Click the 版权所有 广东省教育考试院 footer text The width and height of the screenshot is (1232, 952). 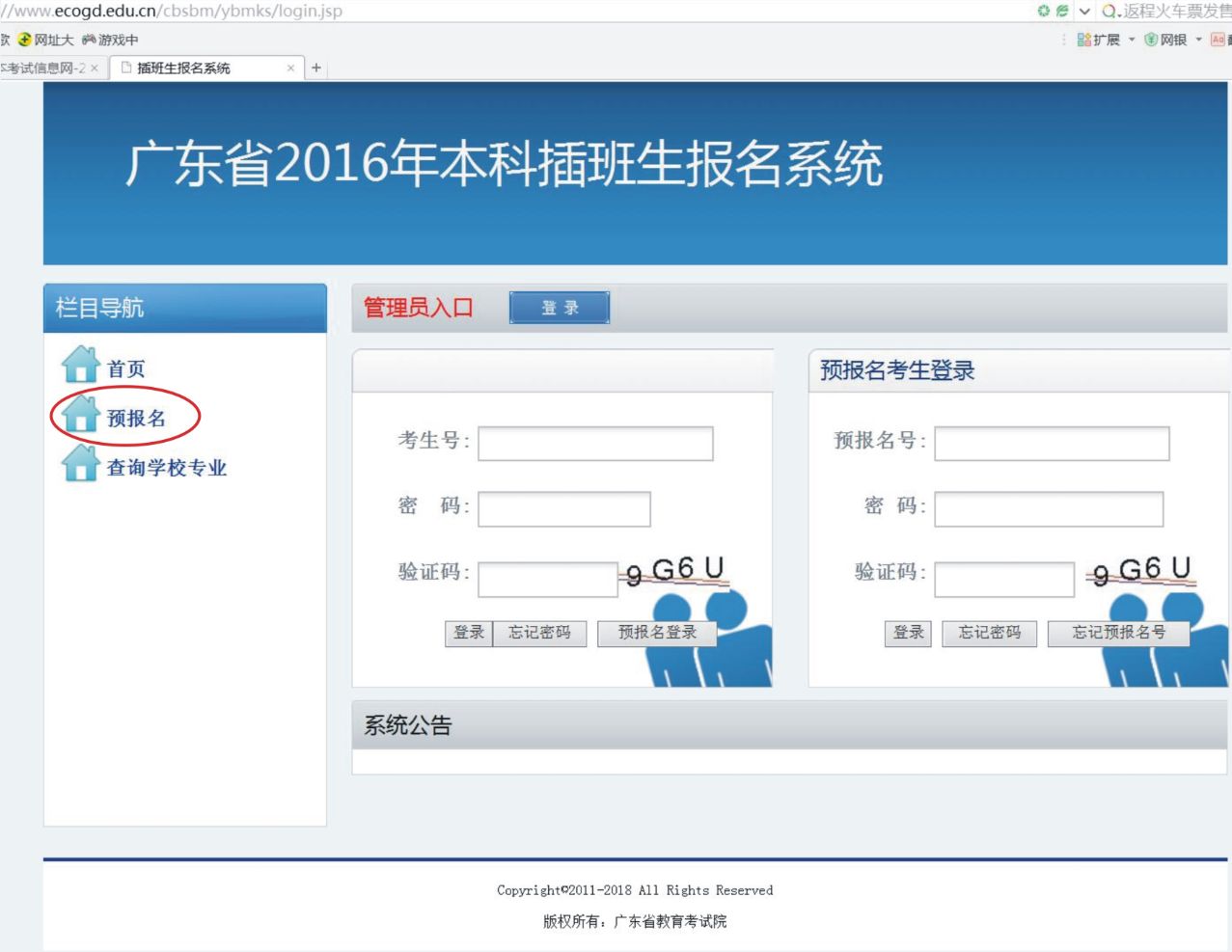click(635, 921)
